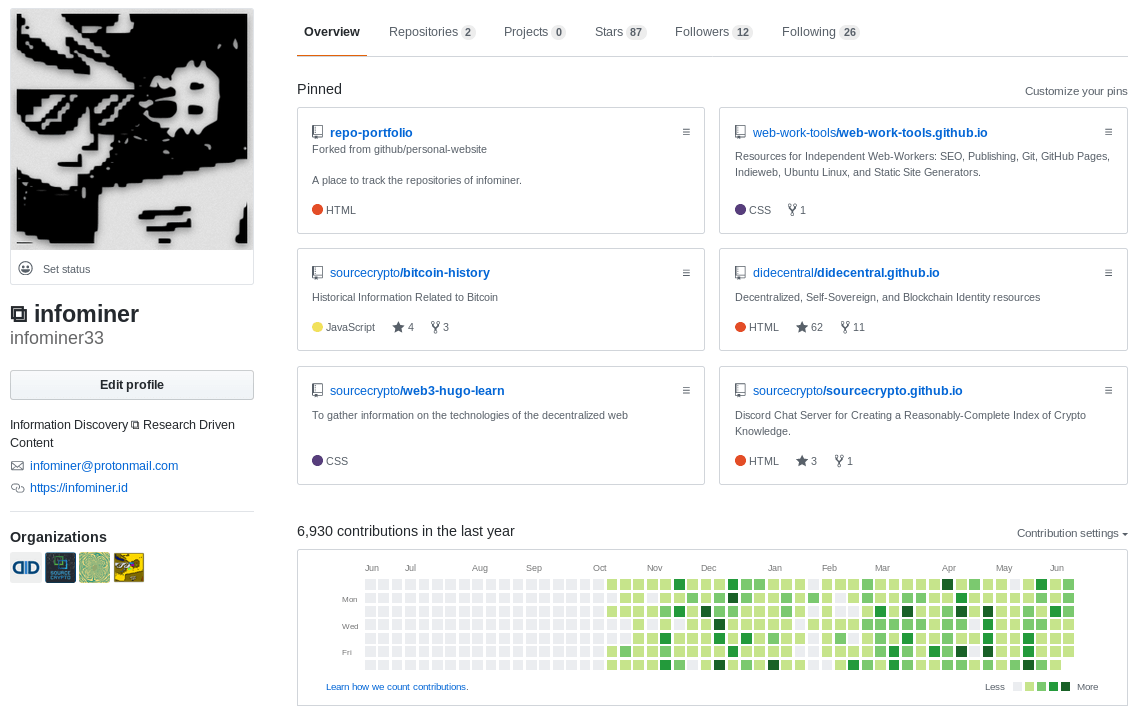Open the https://infominer.id website link
The image size is (1132, 707).
(x=79, y=488)
